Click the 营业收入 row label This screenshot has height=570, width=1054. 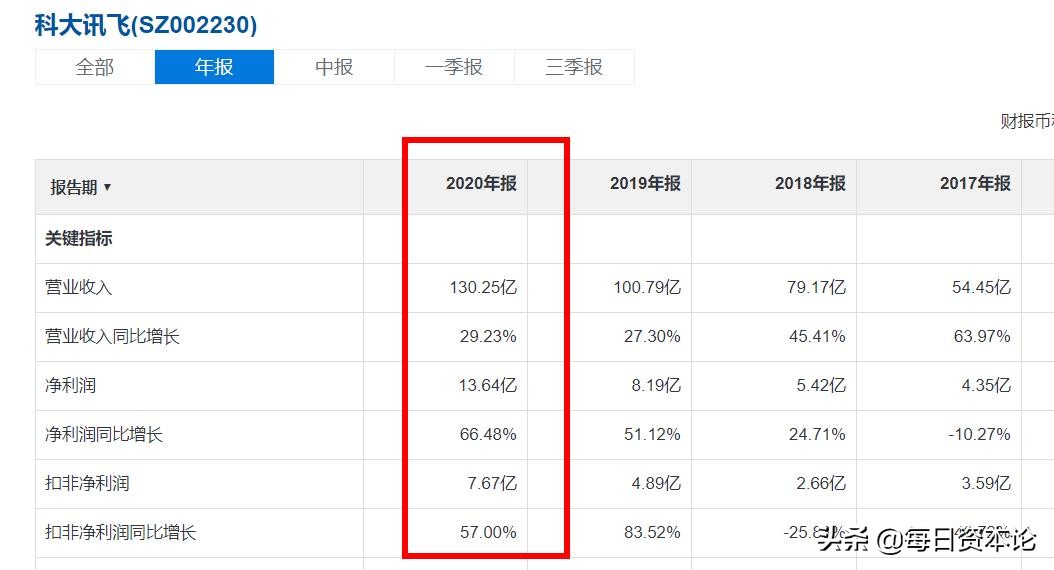point(79,288)
